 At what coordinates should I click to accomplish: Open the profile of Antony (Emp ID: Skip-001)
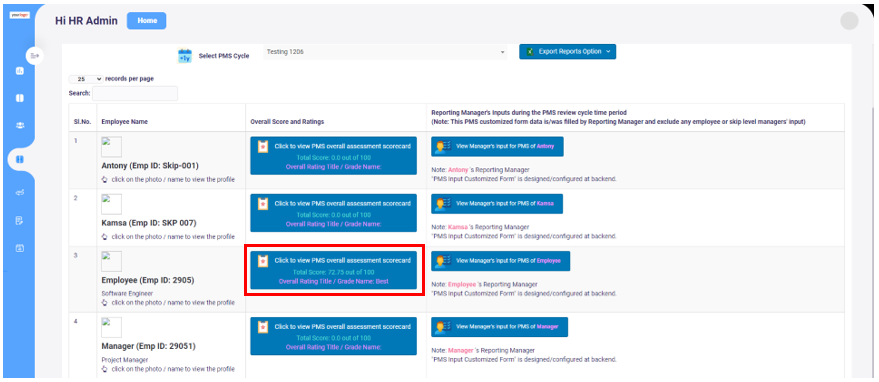(150, 165)
